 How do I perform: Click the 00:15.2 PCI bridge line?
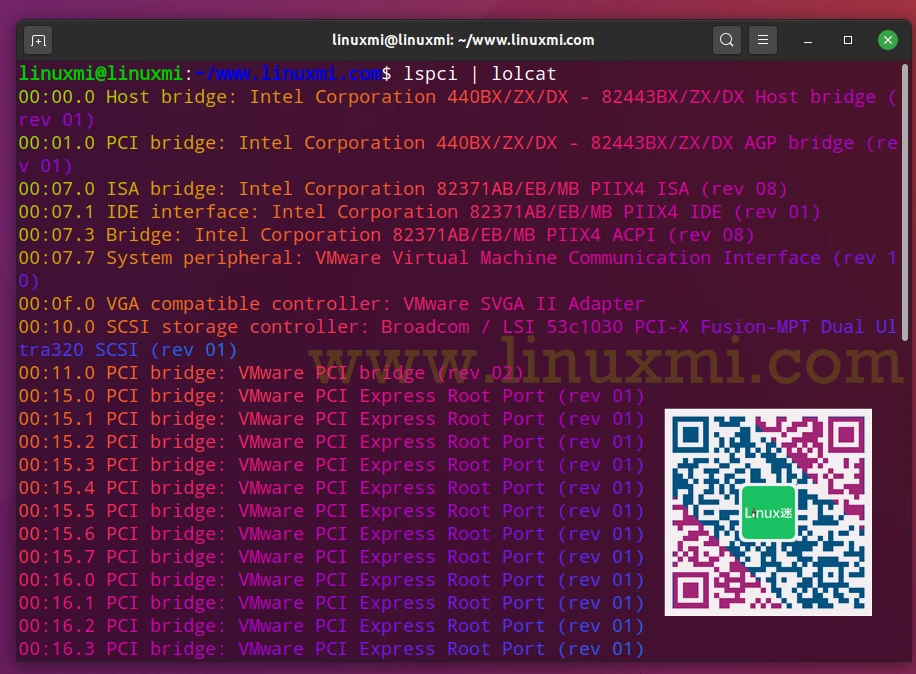coord(331,442)
